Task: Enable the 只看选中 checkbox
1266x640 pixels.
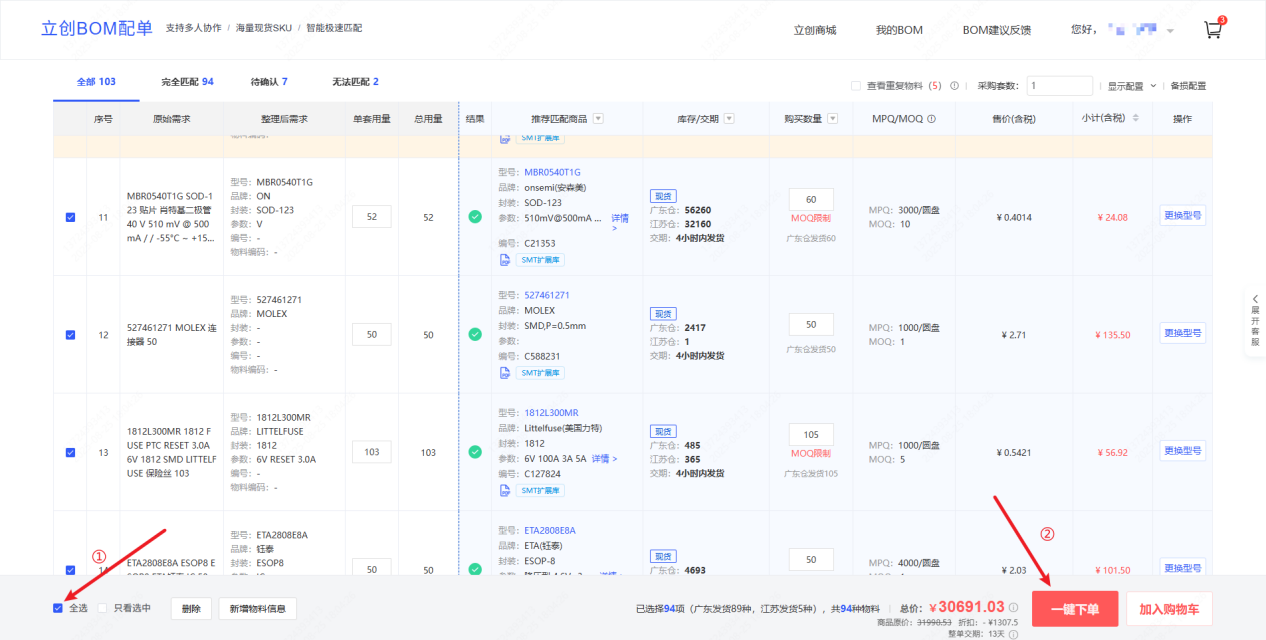Action: pos(103,608)
